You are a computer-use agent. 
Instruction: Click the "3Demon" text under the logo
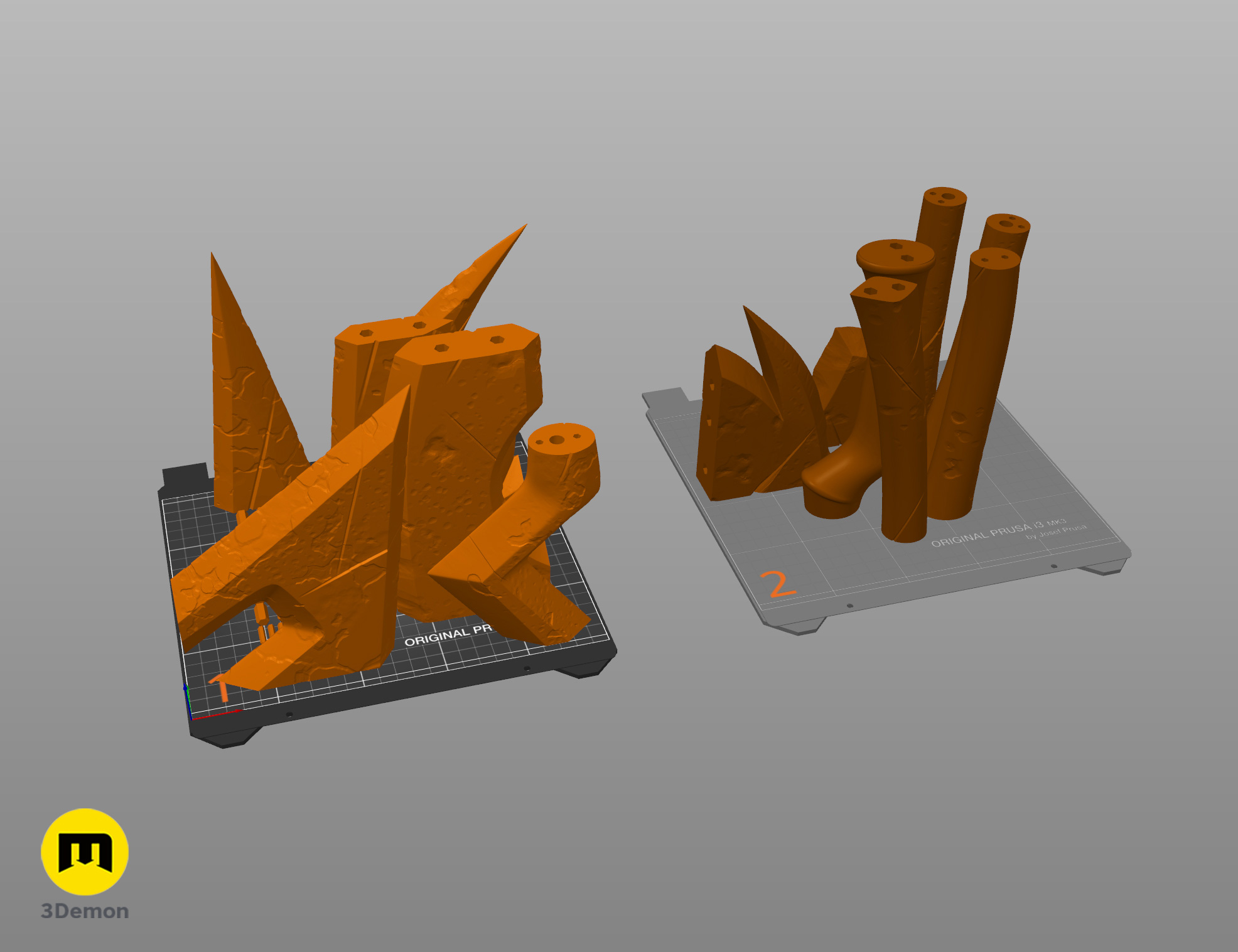(x=85, y=911)
